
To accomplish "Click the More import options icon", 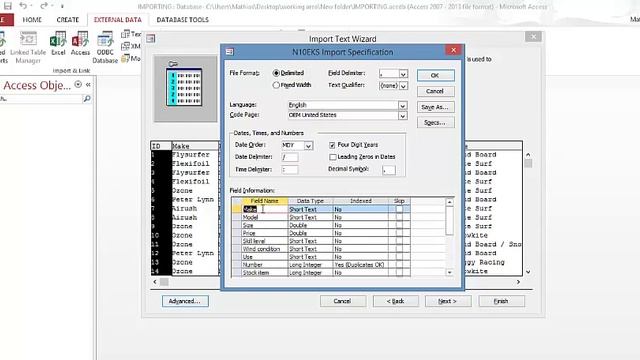I will tap(126, 59).
